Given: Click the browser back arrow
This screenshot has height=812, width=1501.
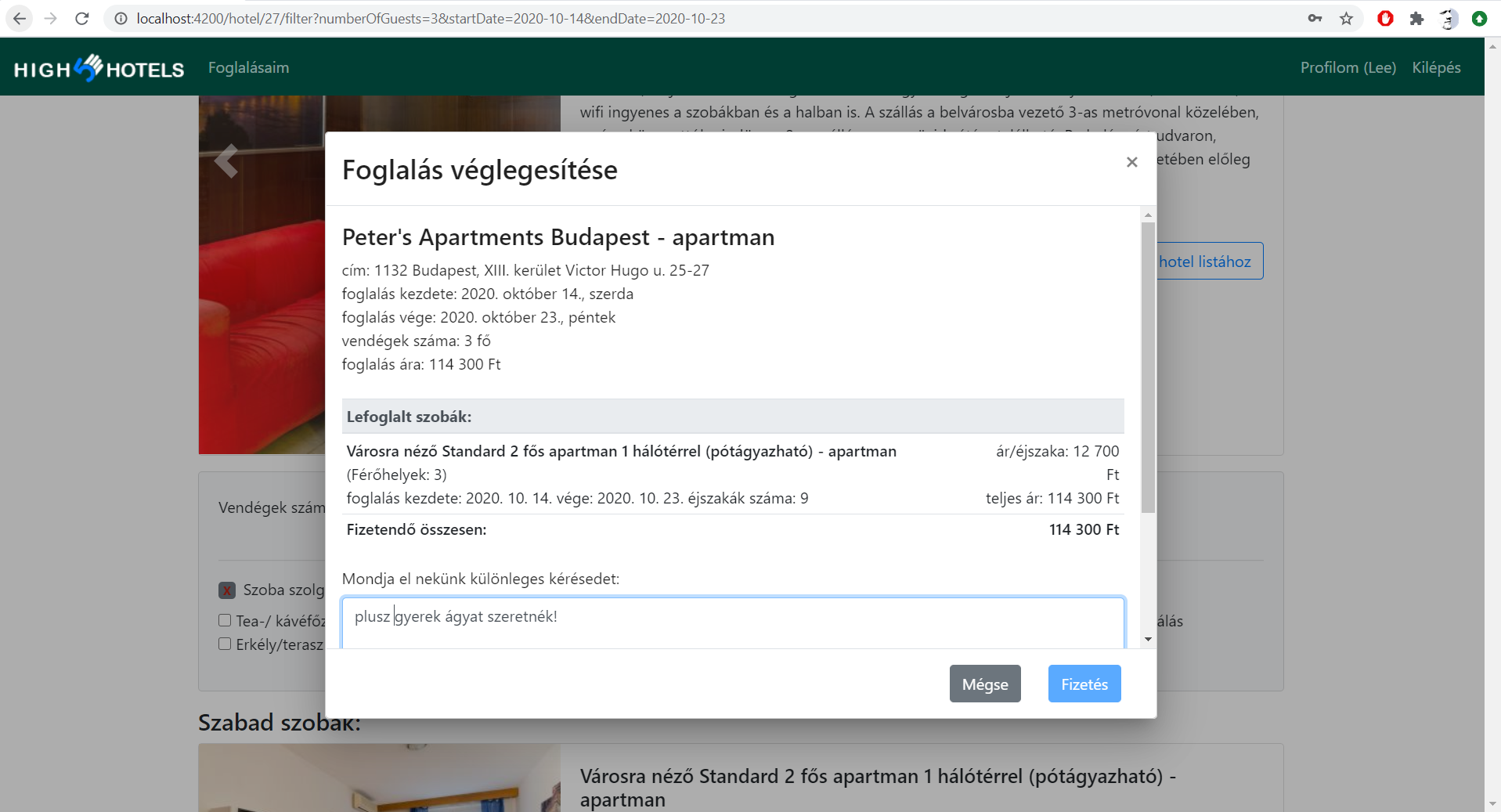Looking at the screenshot, I should pyautogui.click(x=20, y=18).
